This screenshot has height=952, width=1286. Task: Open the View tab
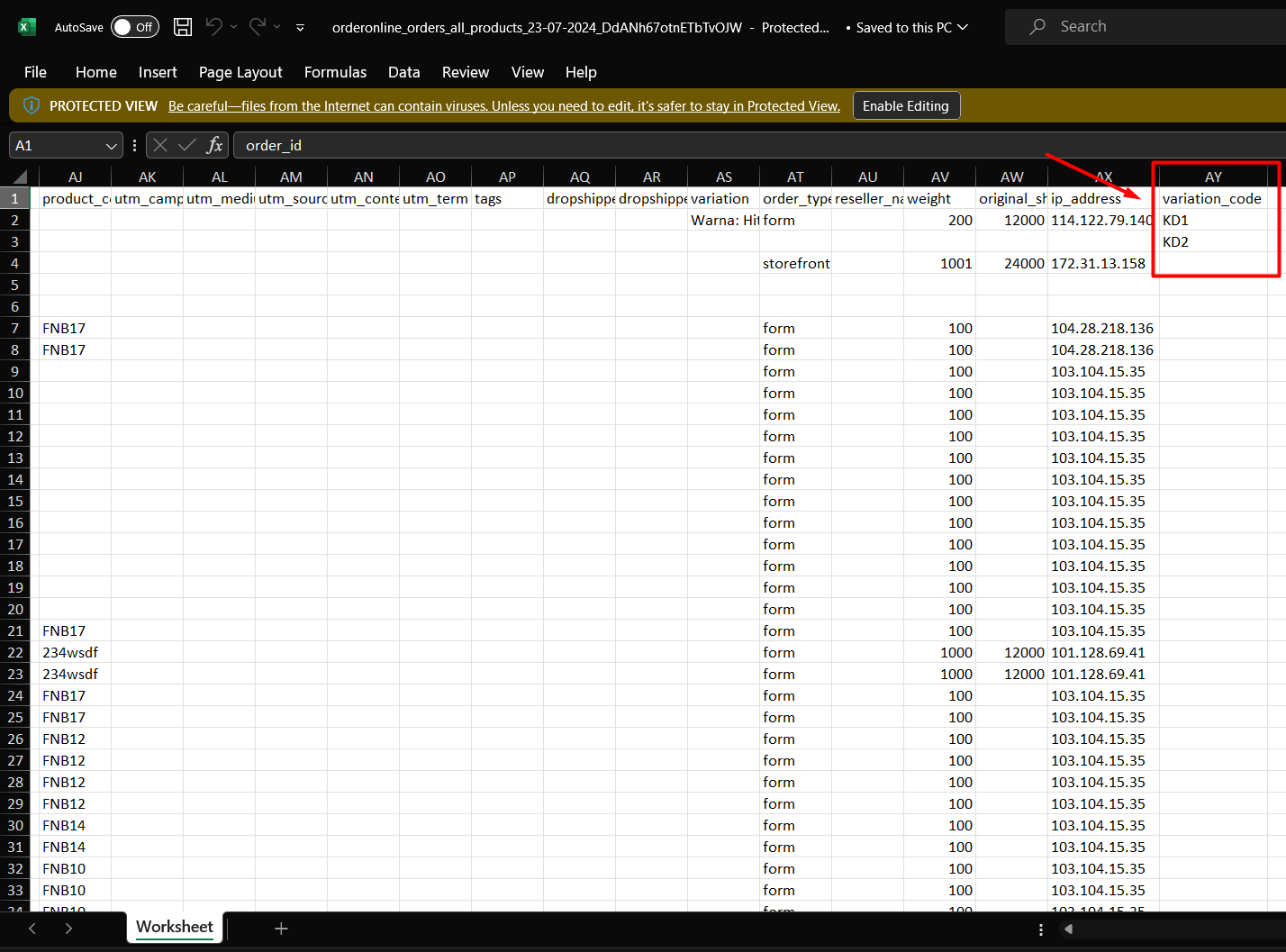(528, 72)
